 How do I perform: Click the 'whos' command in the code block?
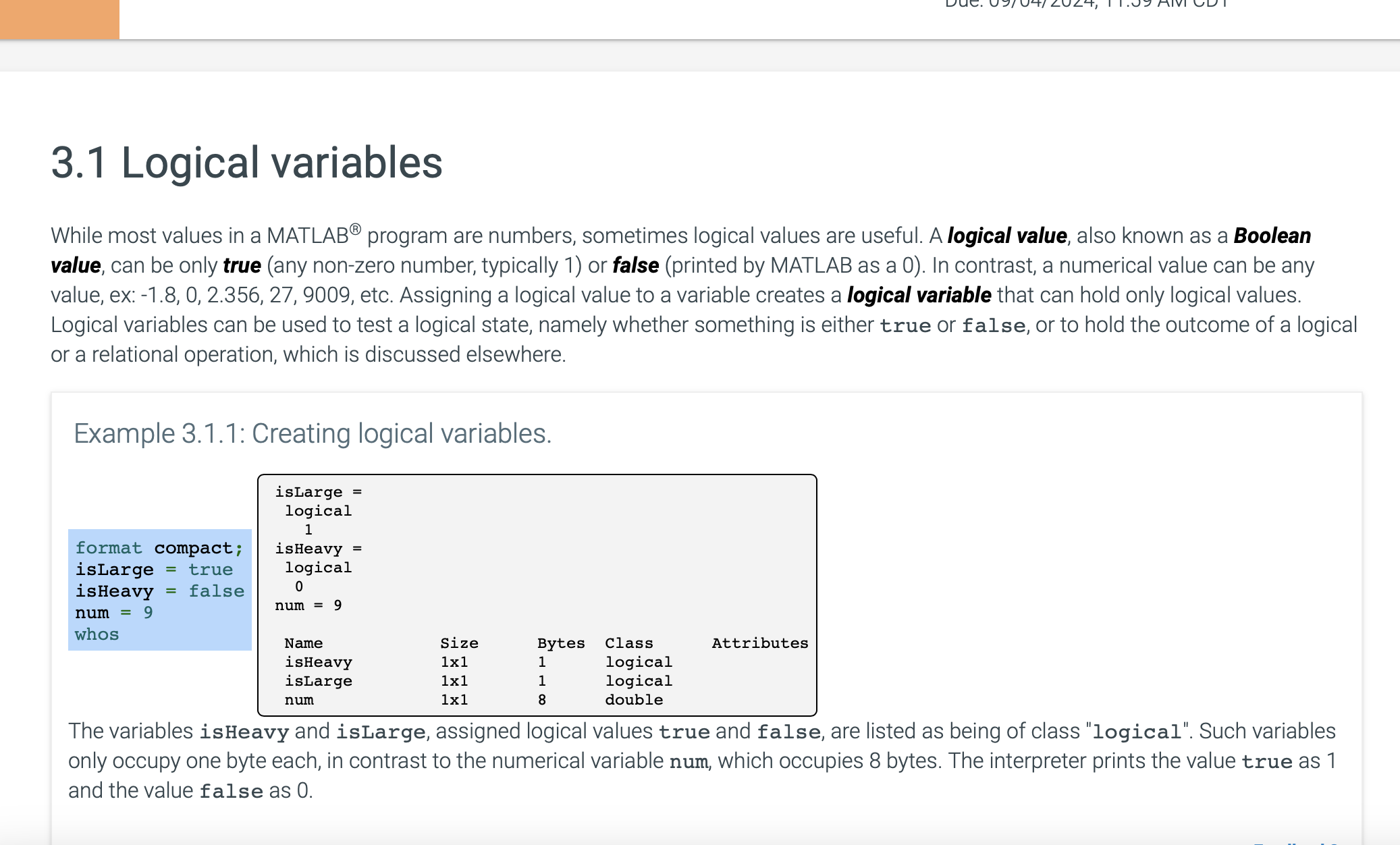tap(97, 634)
